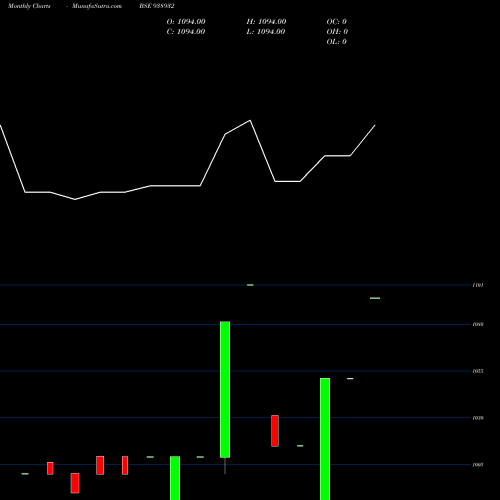Click the highest peak of the white line
Viewport: 500px width, 500px height.
(x=250, y=120)
